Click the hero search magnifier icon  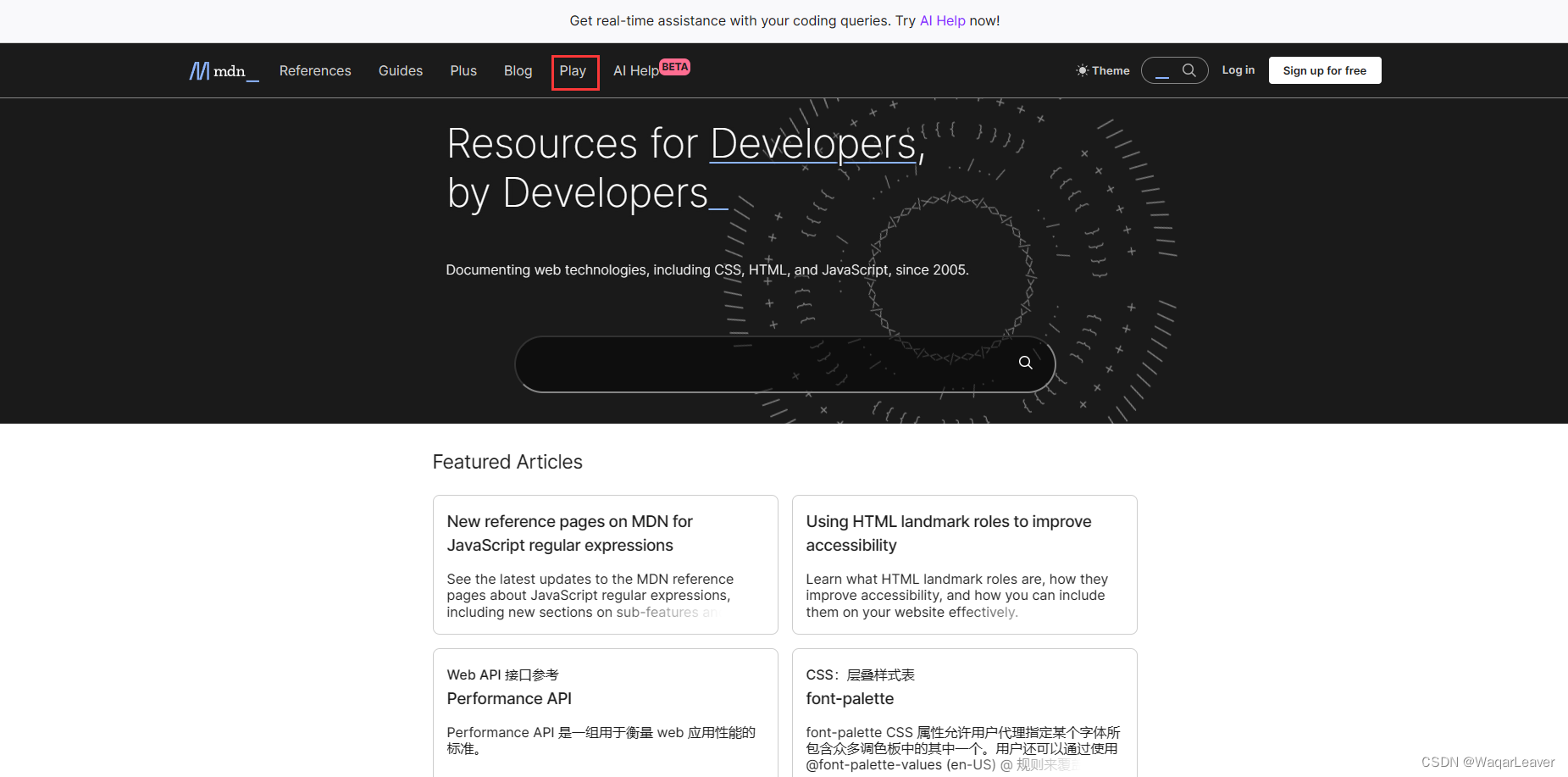[x=1025, y=363]
